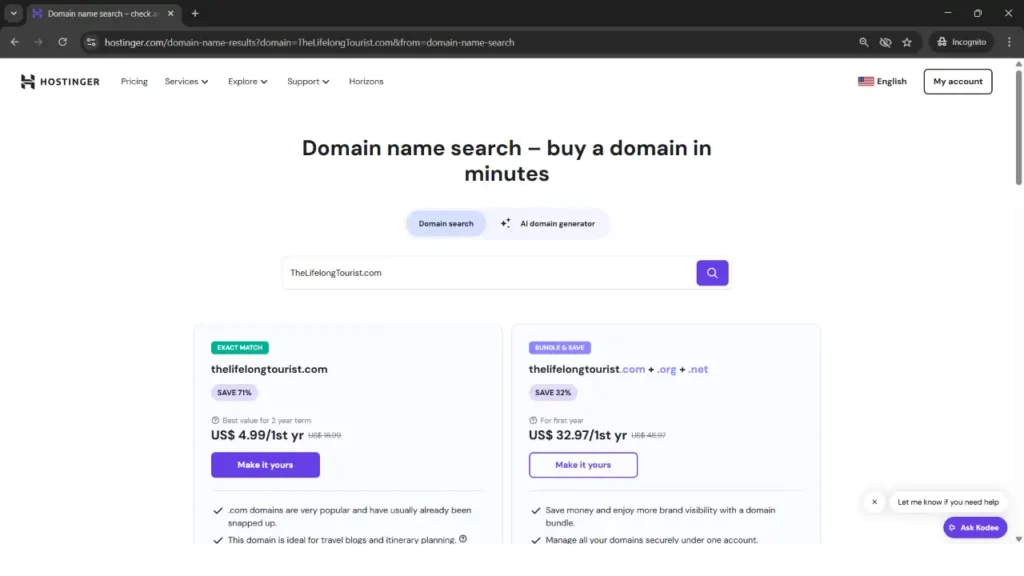This screenshot has height=576, width=1024.
Task: Go back using the browser back arrow
Action: pyautogui.click(x=14, y=42)
